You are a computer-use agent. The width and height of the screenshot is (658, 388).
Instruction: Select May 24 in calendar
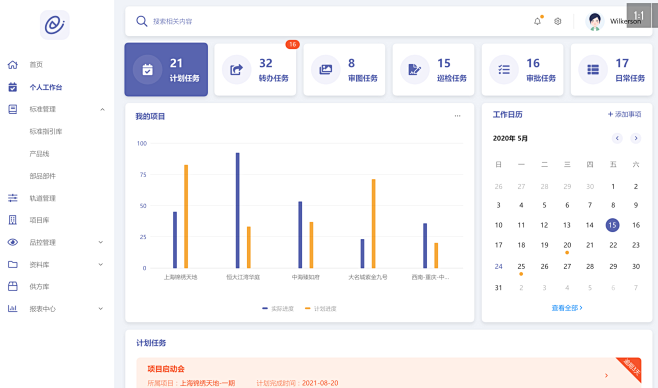[x=499, y=266]
